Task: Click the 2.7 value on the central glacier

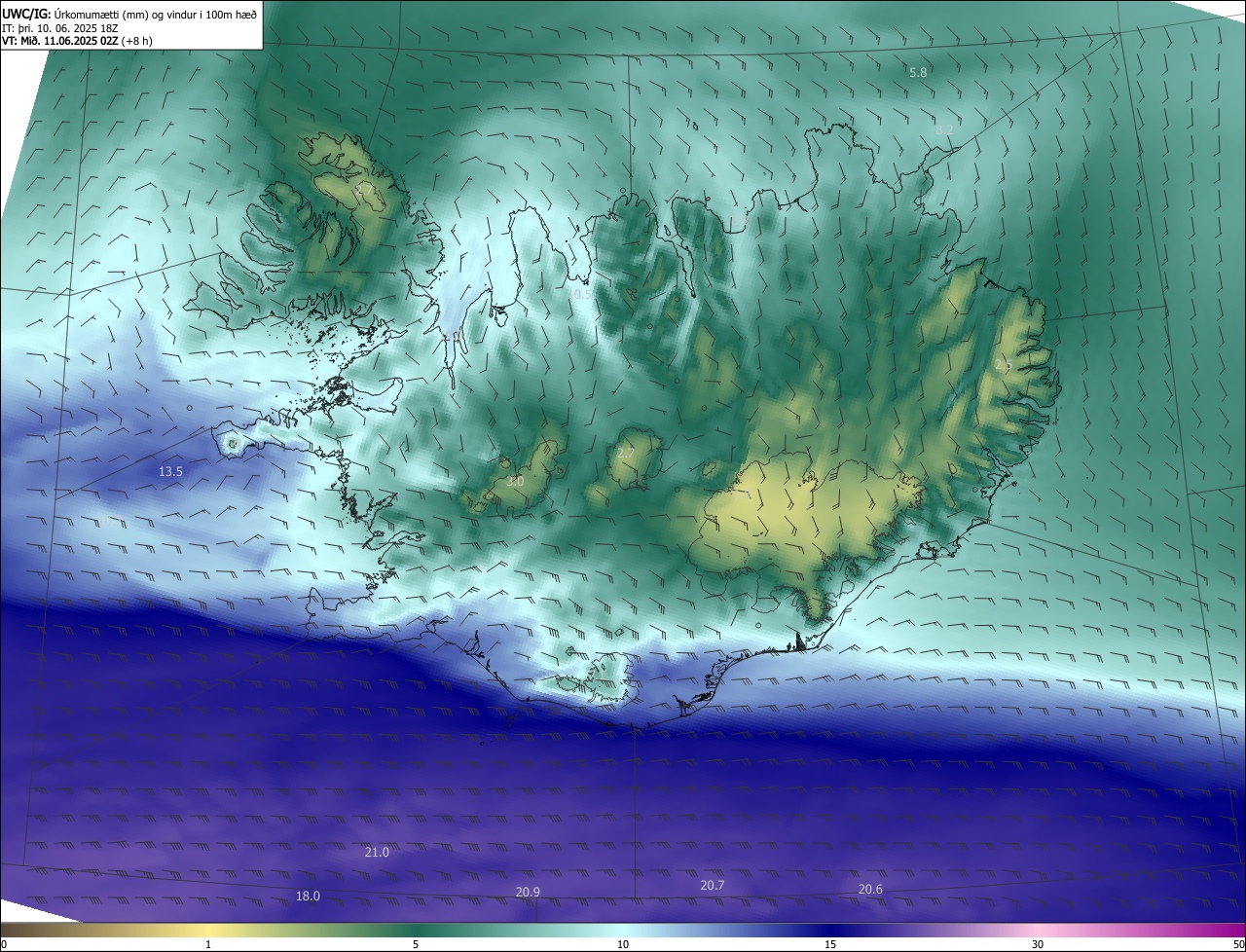Action: pyautogui.click(x=626, y=454)
